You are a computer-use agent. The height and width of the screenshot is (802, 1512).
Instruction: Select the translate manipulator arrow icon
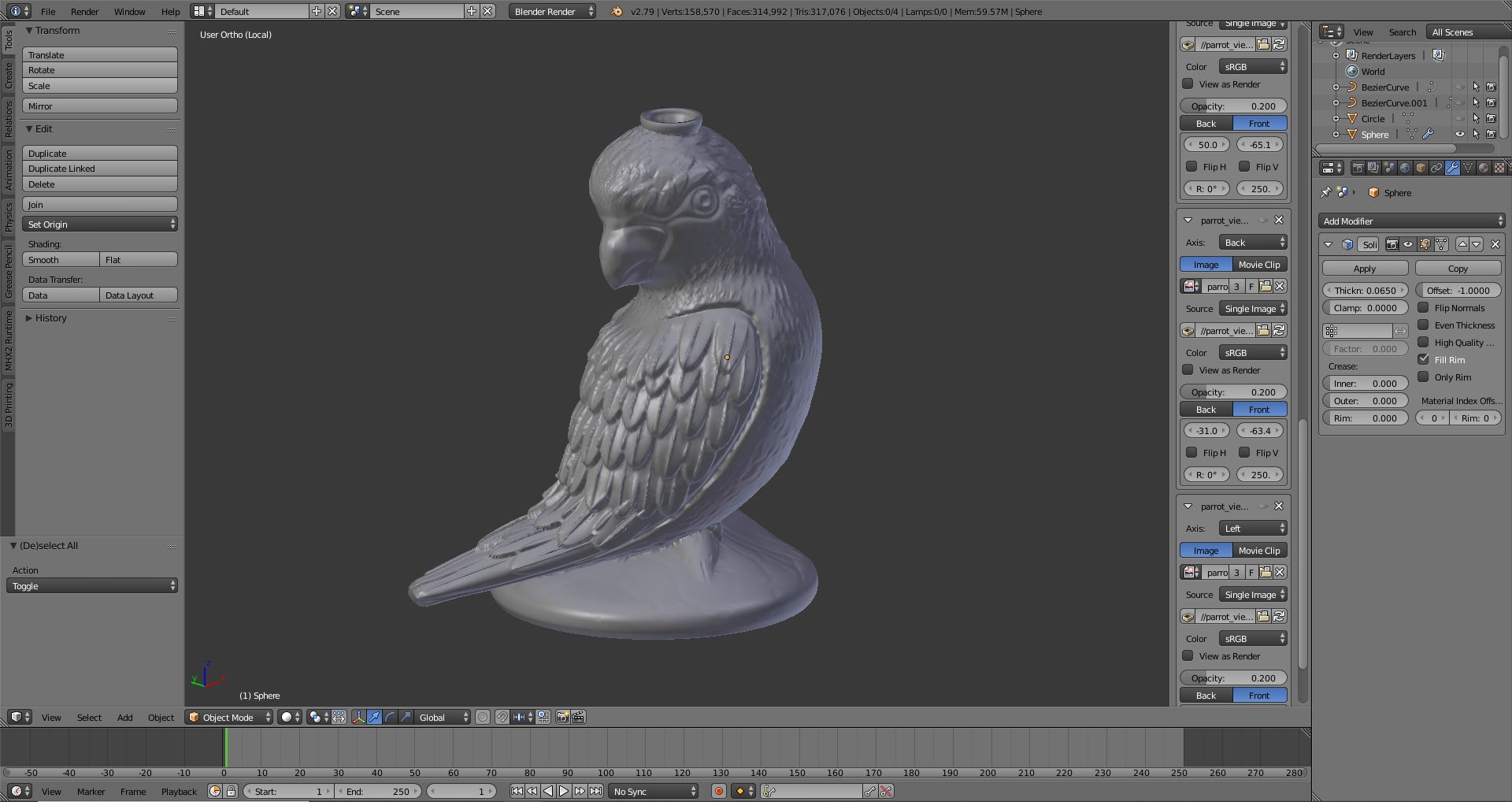pyautogui.click(x=374, y=717)
